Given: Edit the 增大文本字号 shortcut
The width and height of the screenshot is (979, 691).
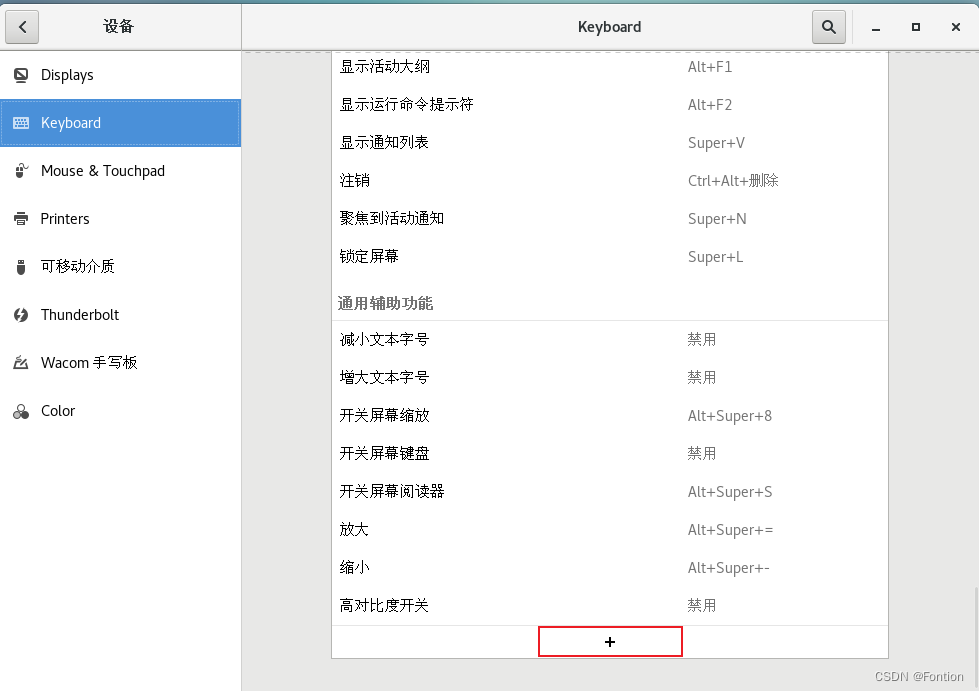Looking at the screenshot, I should click(609, 378).
